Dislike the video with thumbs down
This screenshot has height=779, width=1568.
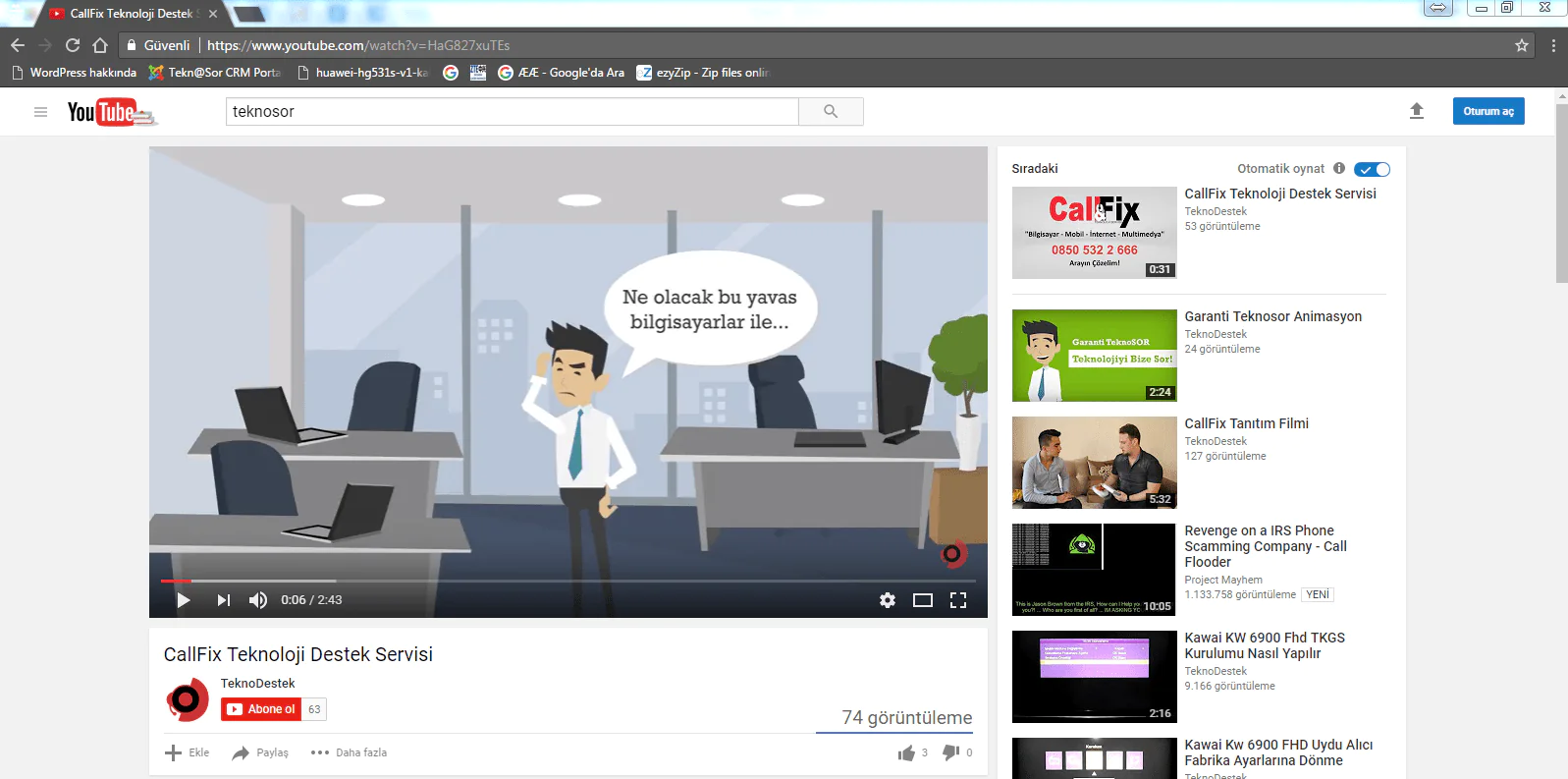click(x=950, y=752)
